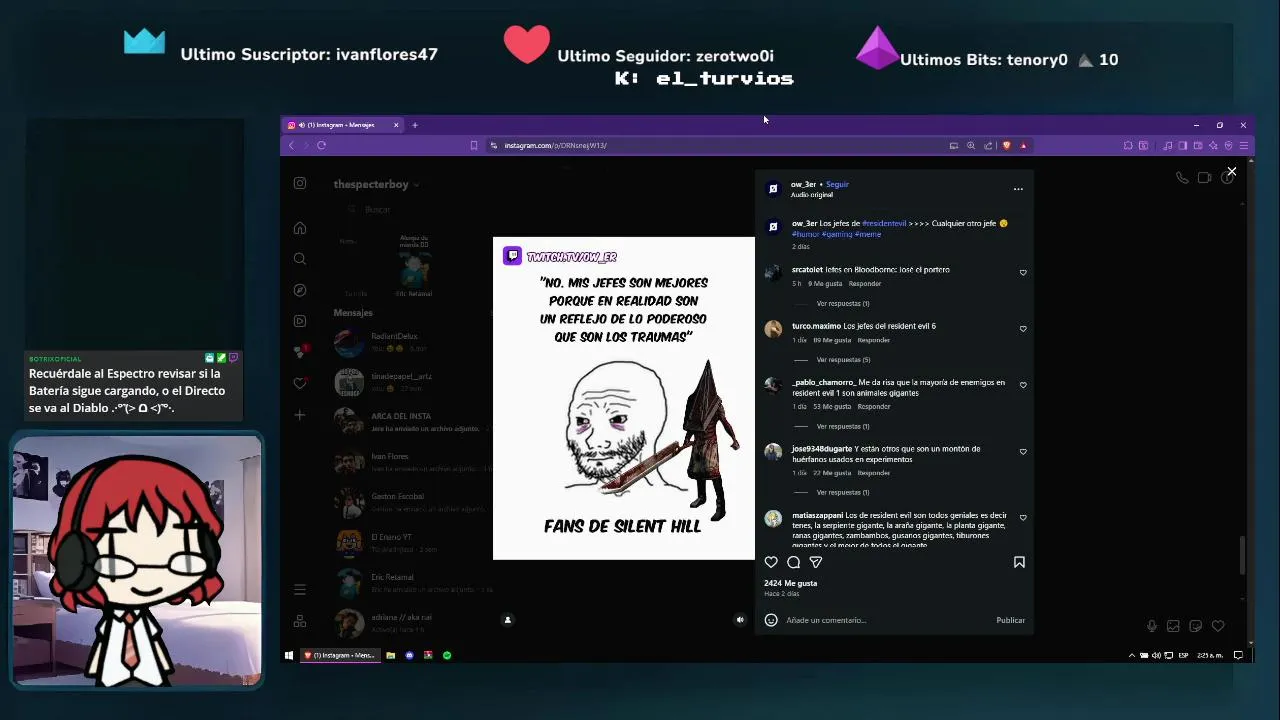Follow ow_3er with the Seguir link

837,184
